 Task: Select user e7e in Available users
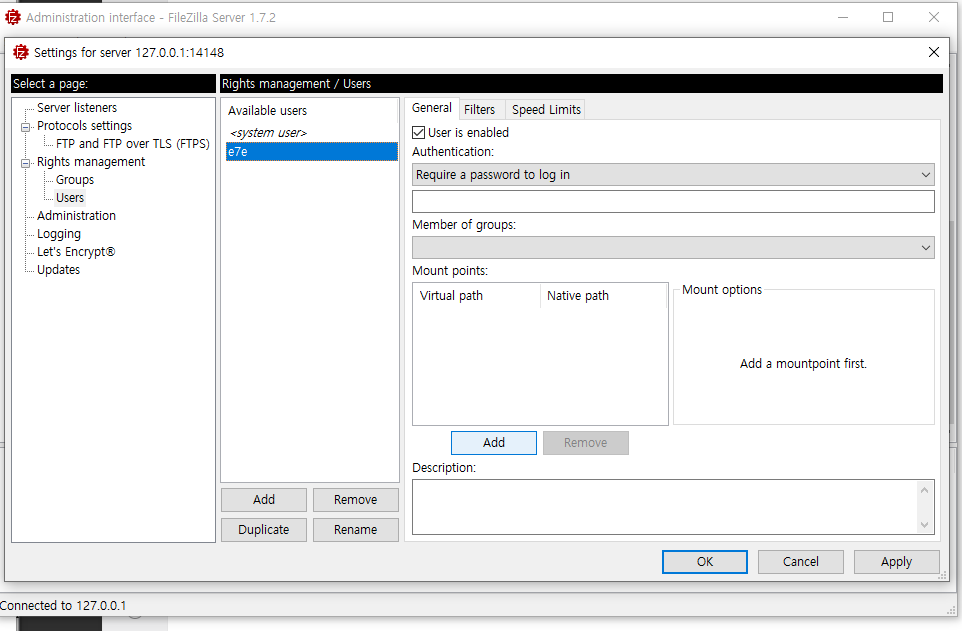312,152
